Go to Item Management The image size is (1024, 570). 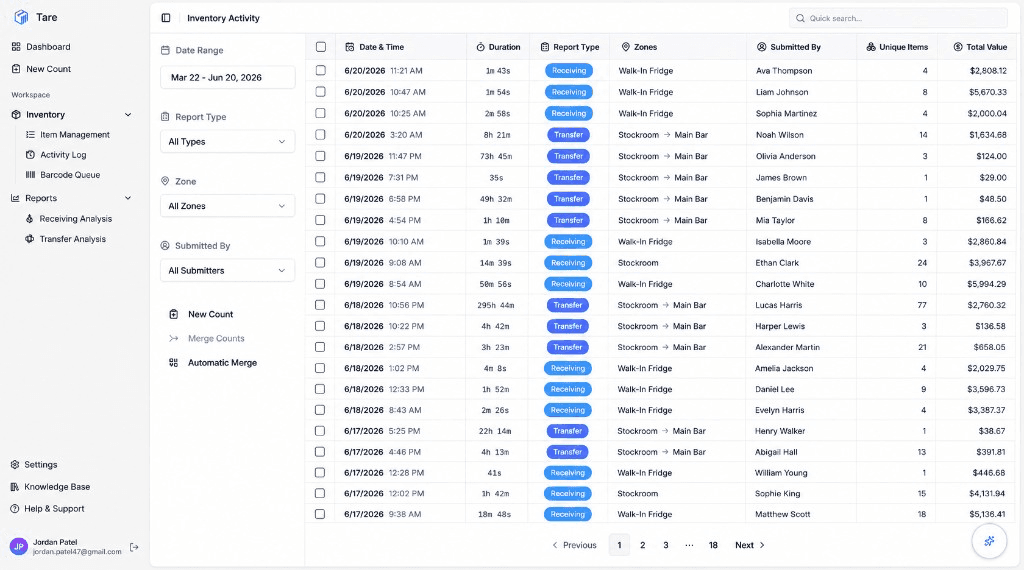(x=74, y=135)
